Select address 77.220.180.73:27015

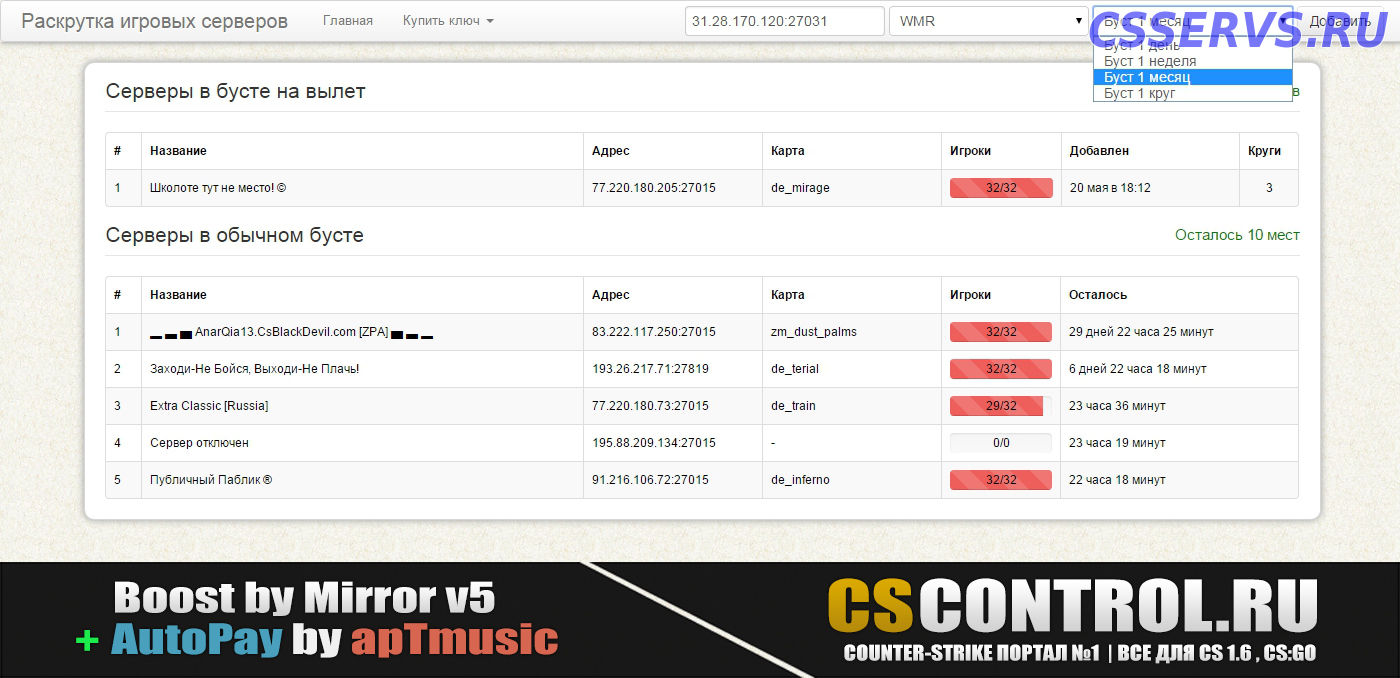tap(650, 406)
